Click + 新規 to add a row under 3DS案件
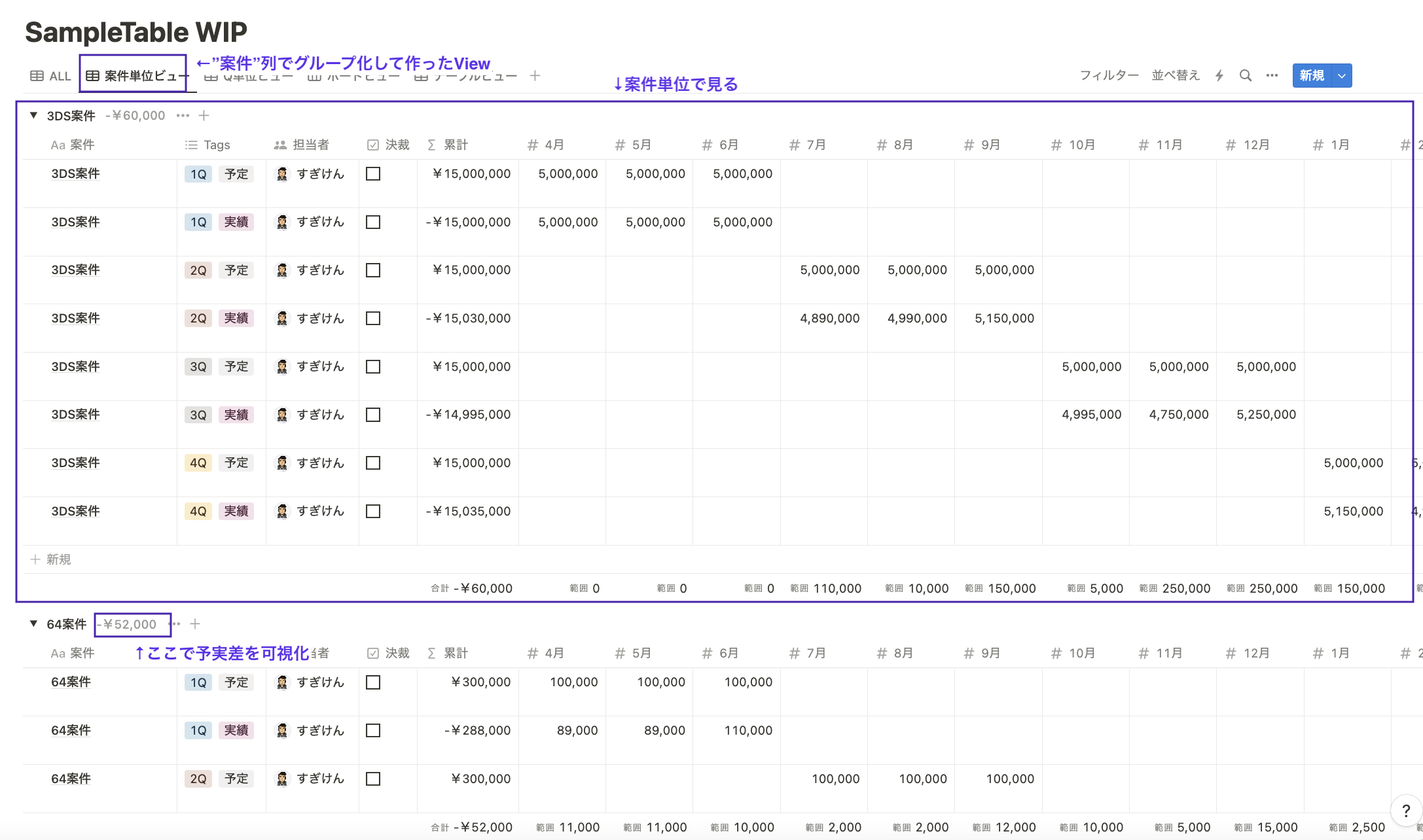Image resolution: width=1423 pixels, height=840 pixels. pyautogui.click(x=50, y=559)
